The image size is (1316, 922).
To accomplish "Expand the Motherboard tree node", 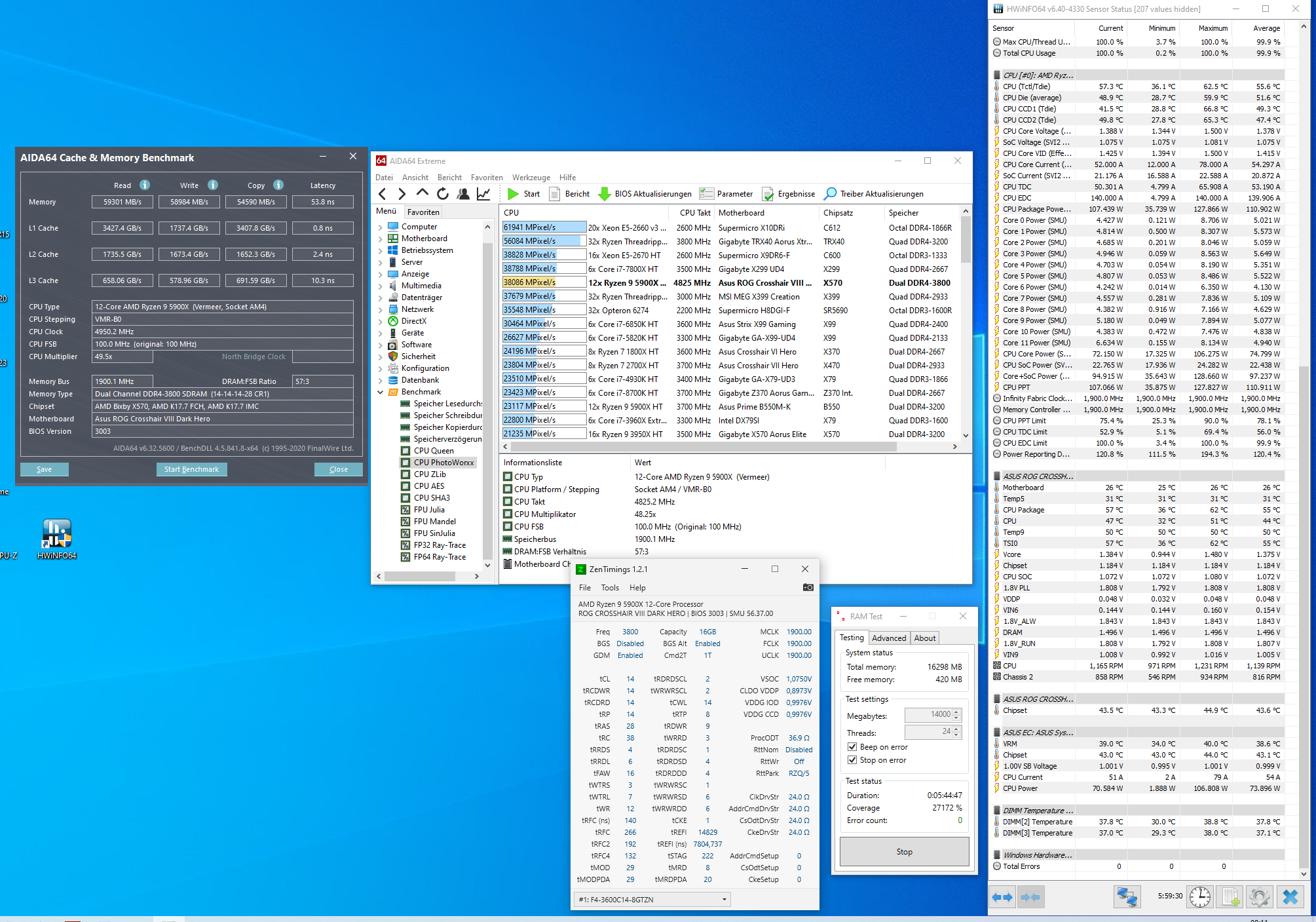I will (380, 239).
